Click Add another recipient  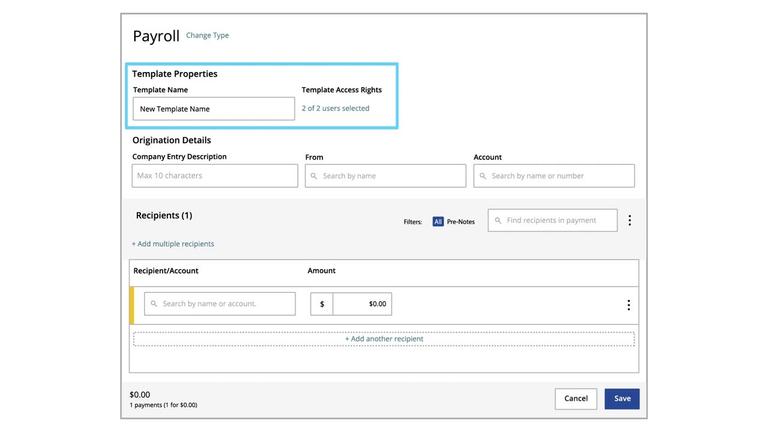(x=384, y=338)
